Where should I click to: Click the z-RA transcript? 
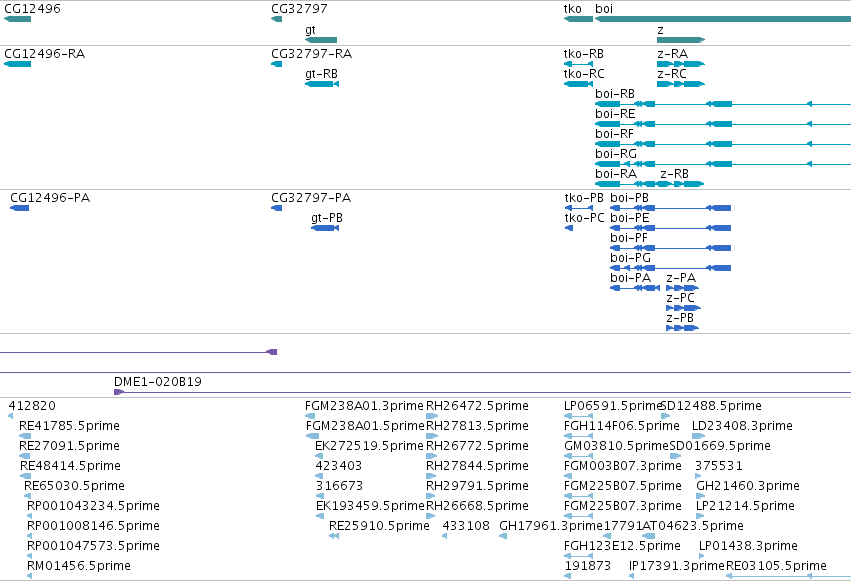[681, 64]
